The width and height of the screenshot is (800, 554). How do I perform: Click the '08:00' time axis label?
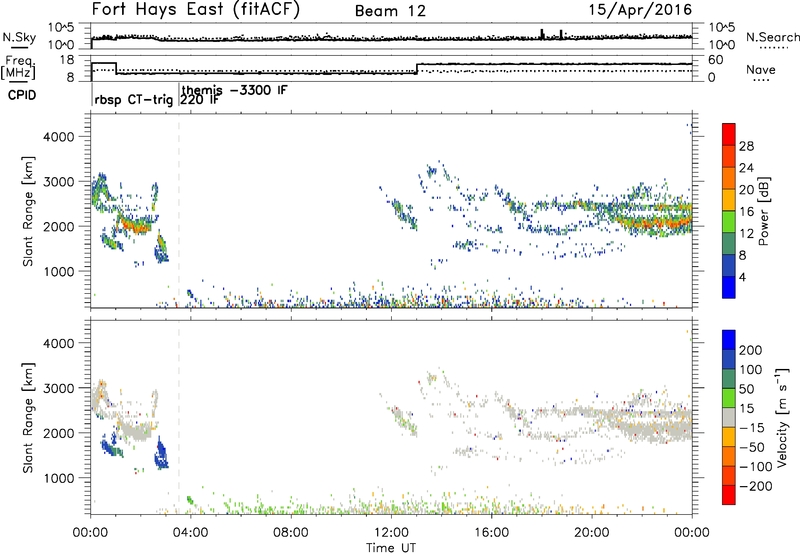290,533
